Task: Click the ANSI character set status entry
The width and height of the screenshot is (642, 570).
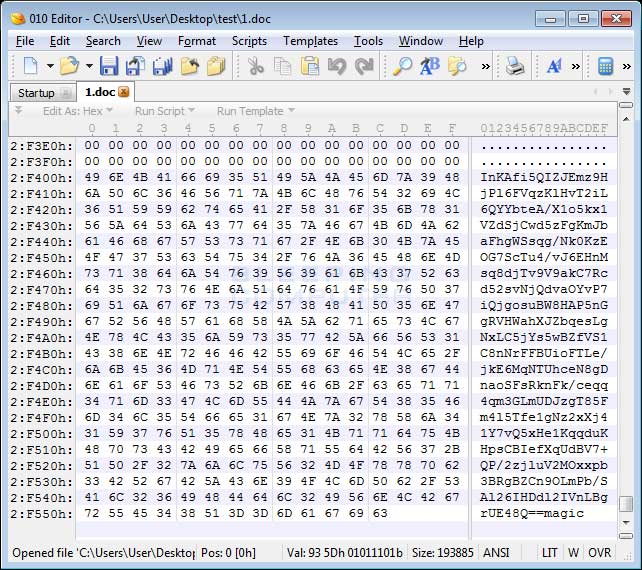Action: pyautogui.click(x=496, y=553)
